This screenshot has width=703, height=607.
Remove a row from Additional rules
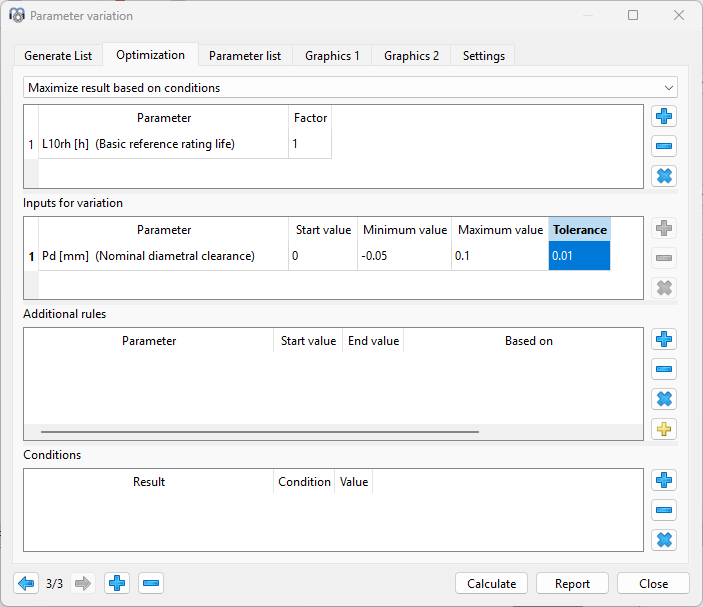tap(664, 369)
